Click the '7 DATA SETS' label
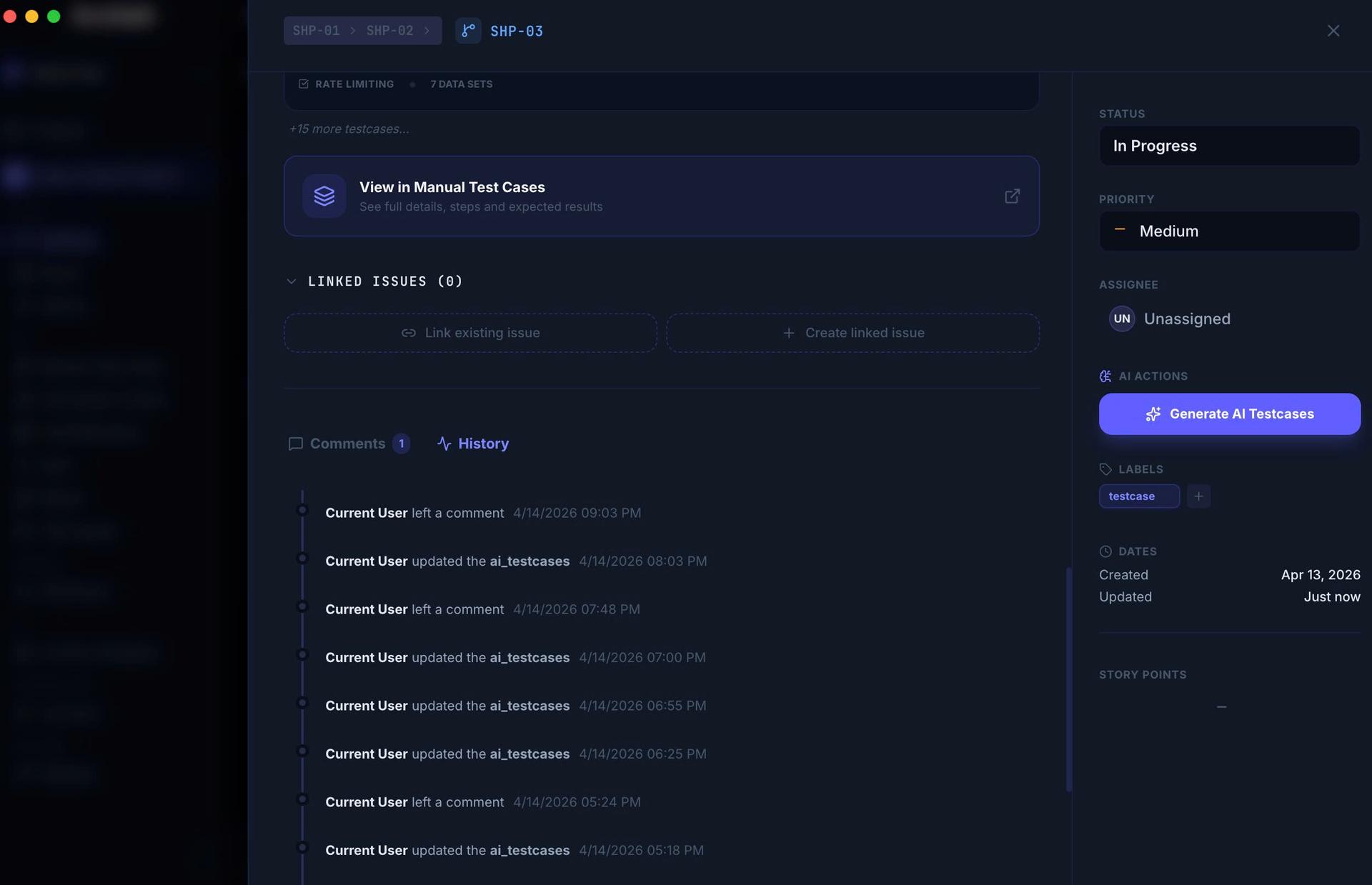The image size is (1372, 885). point(461,84)
